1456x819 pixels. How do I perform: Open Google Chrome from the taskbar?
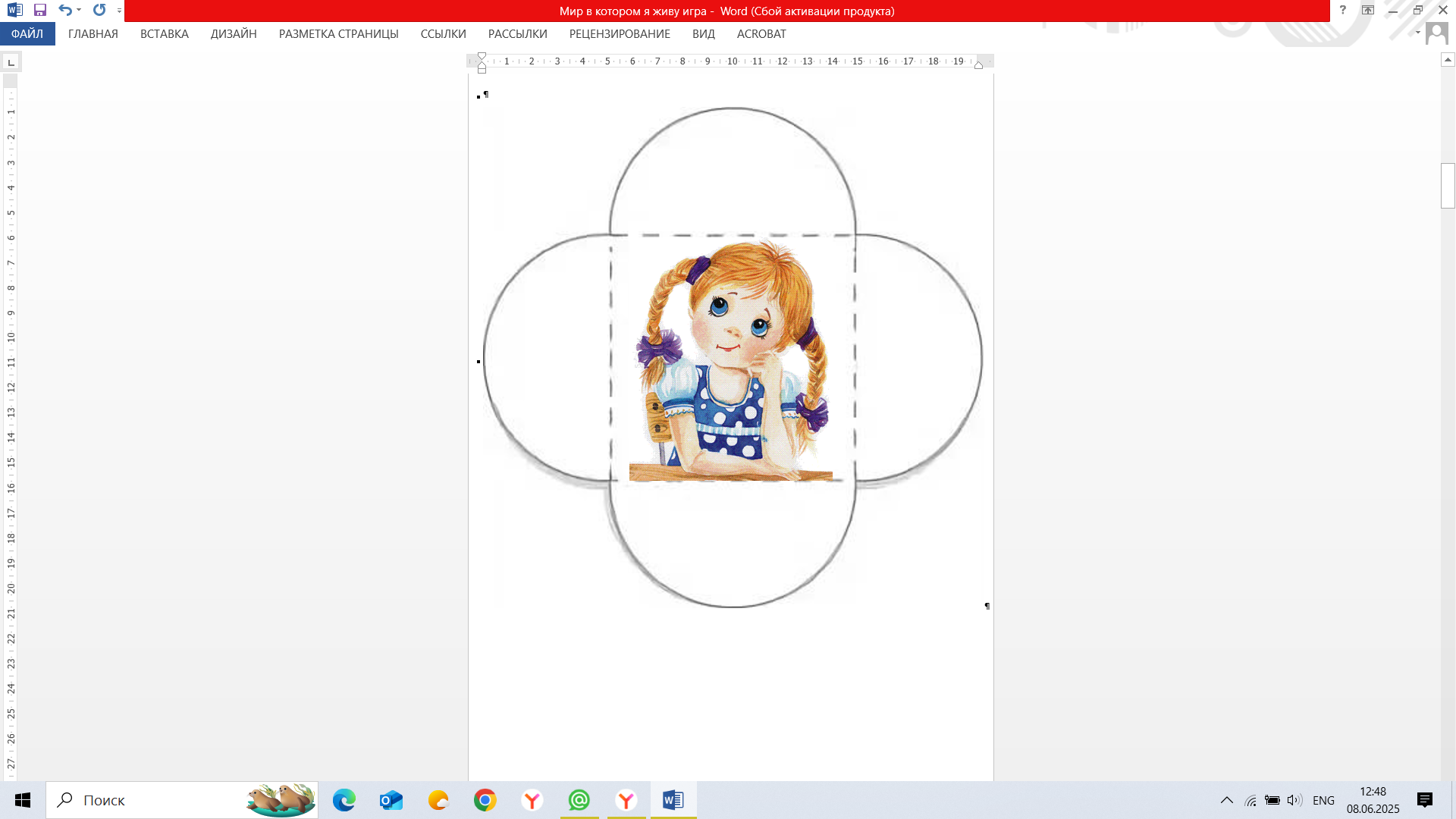[x=485, y=800]
